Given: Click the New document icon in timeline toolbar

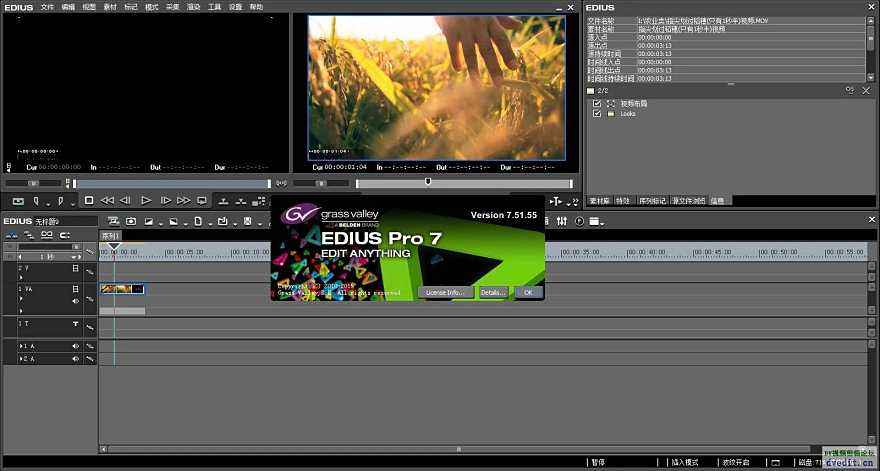Looking at the screenshot, I should (x=198, y=221).
